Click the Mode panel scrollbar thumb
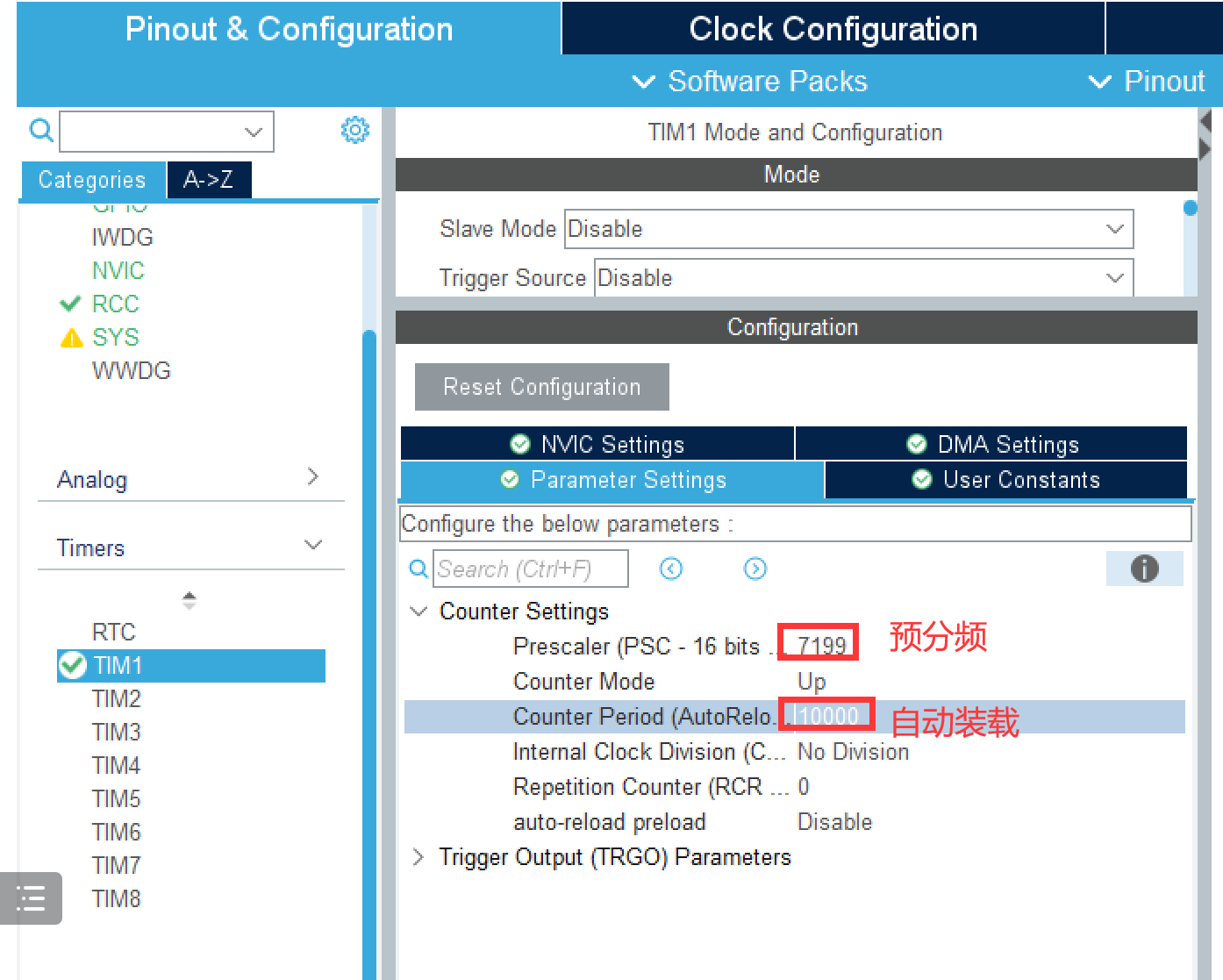The image size is (1223, 980). [x=1191, y=208]
